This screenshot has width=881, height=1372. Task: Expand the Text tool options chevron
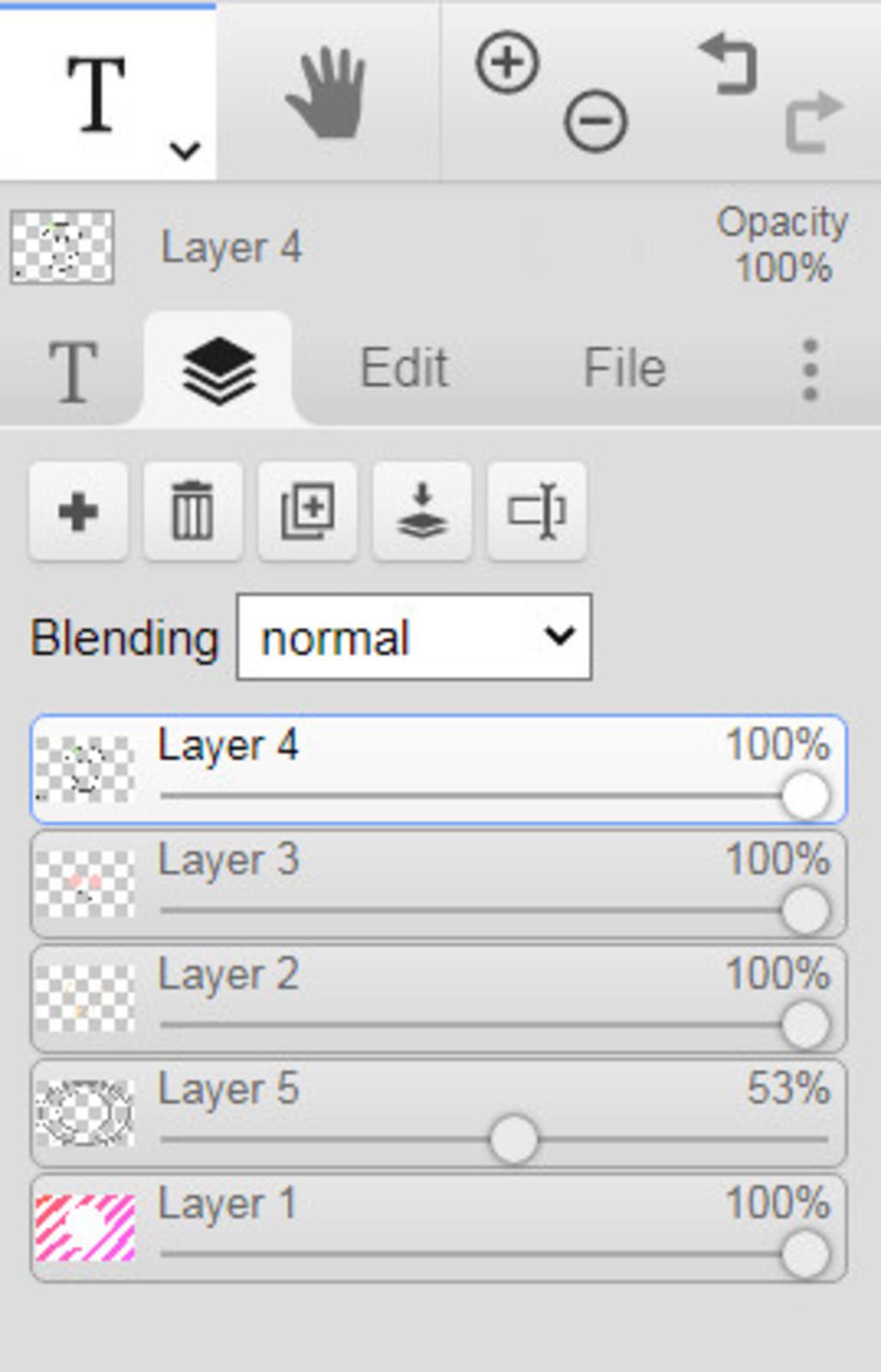coord(185,151)
